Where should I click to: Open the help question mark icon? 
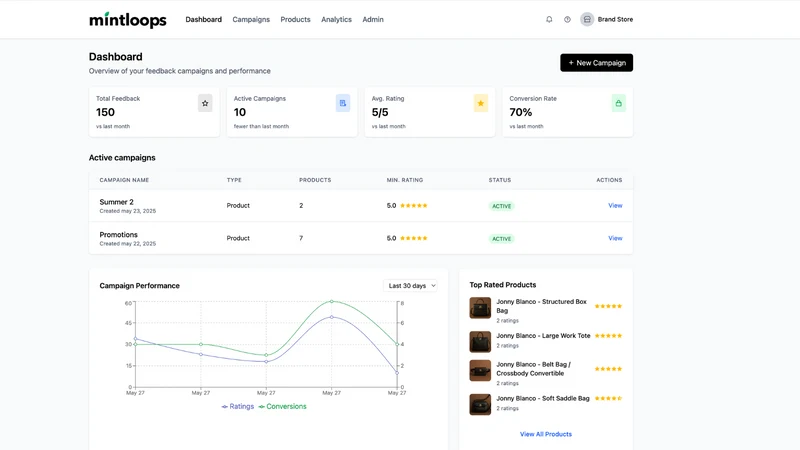click(x=567, y=19)
